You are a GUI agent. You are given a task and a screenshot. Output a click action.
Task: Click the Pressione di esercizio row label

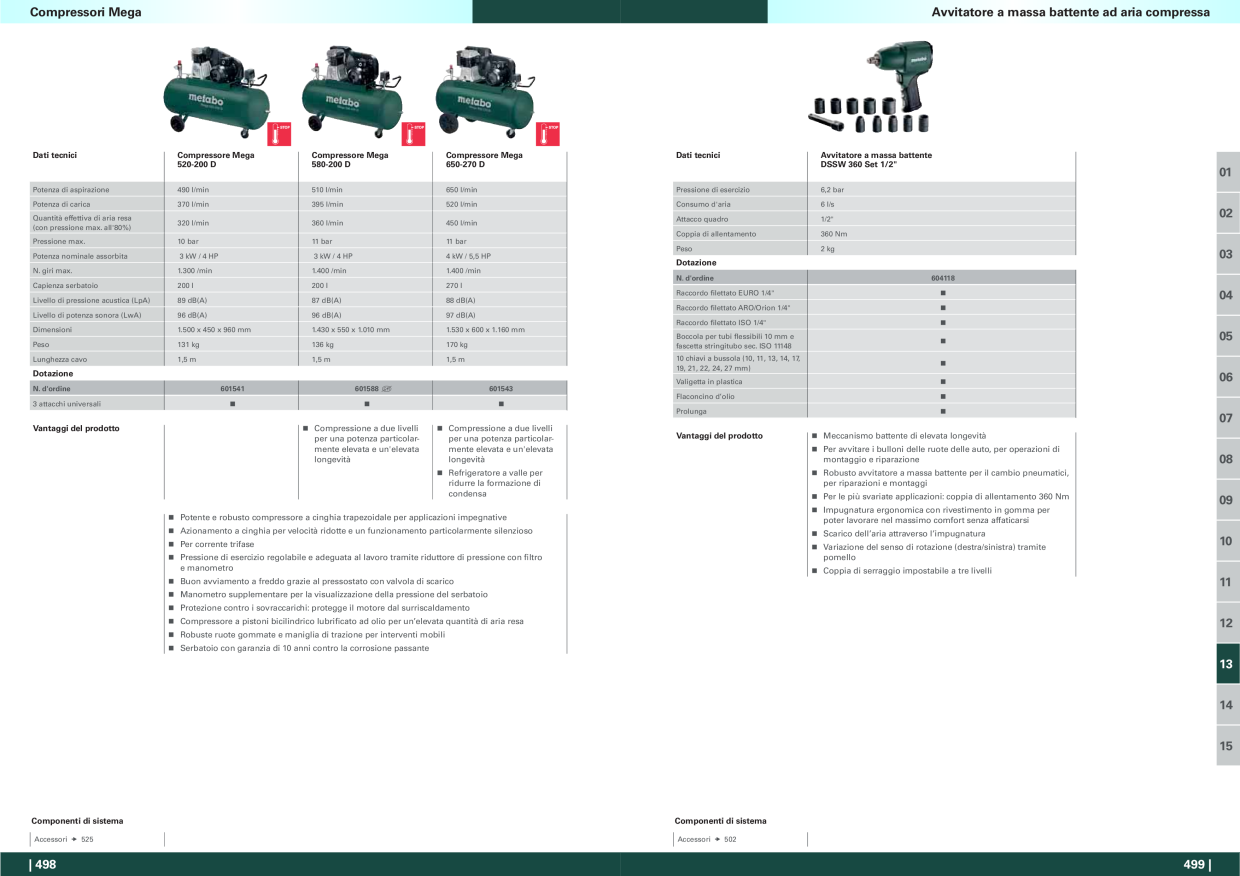[x=713, y=189]
